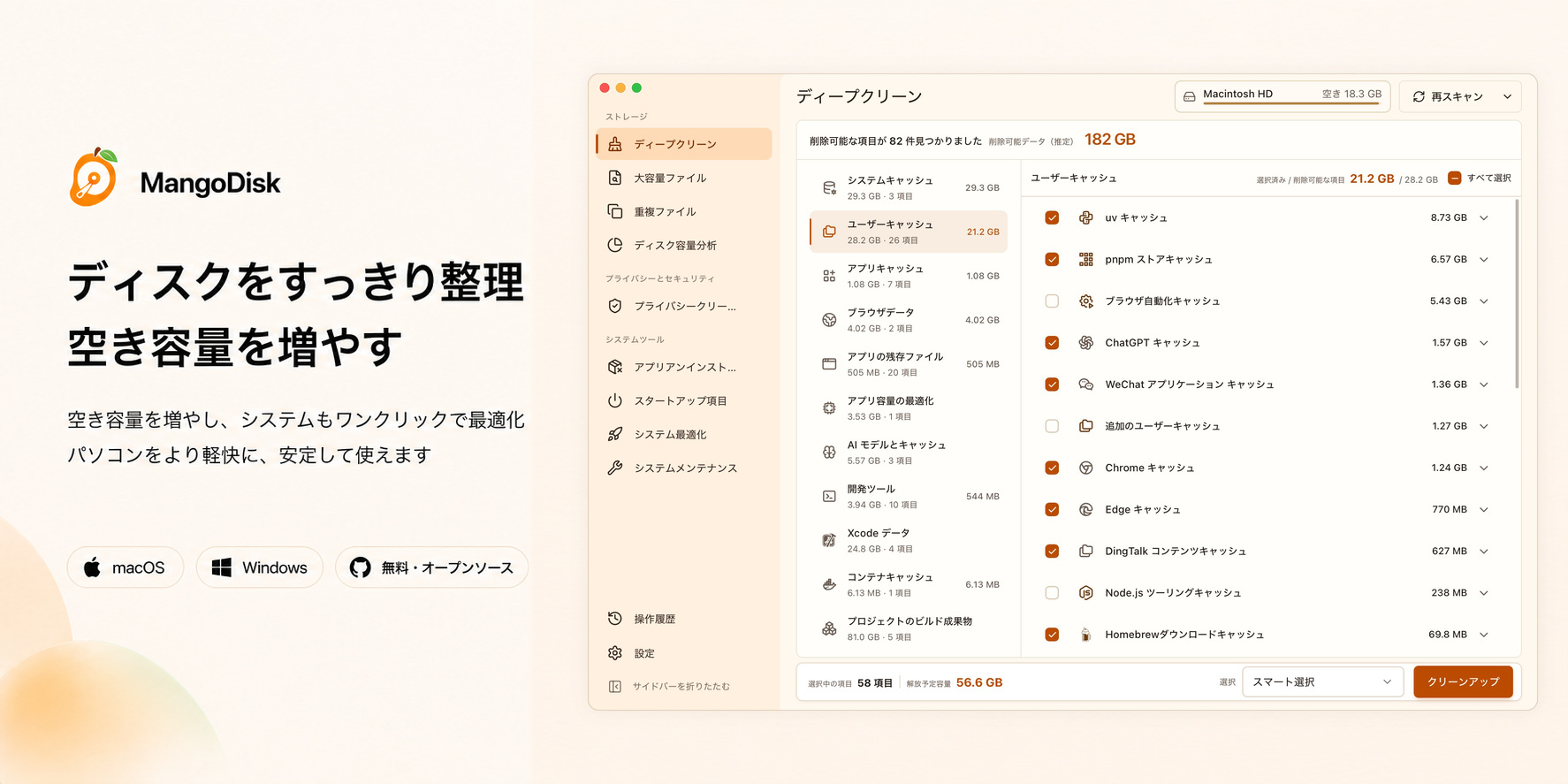Click the 設定 gear icon
1568x784 pixels.
coord(615,653)
